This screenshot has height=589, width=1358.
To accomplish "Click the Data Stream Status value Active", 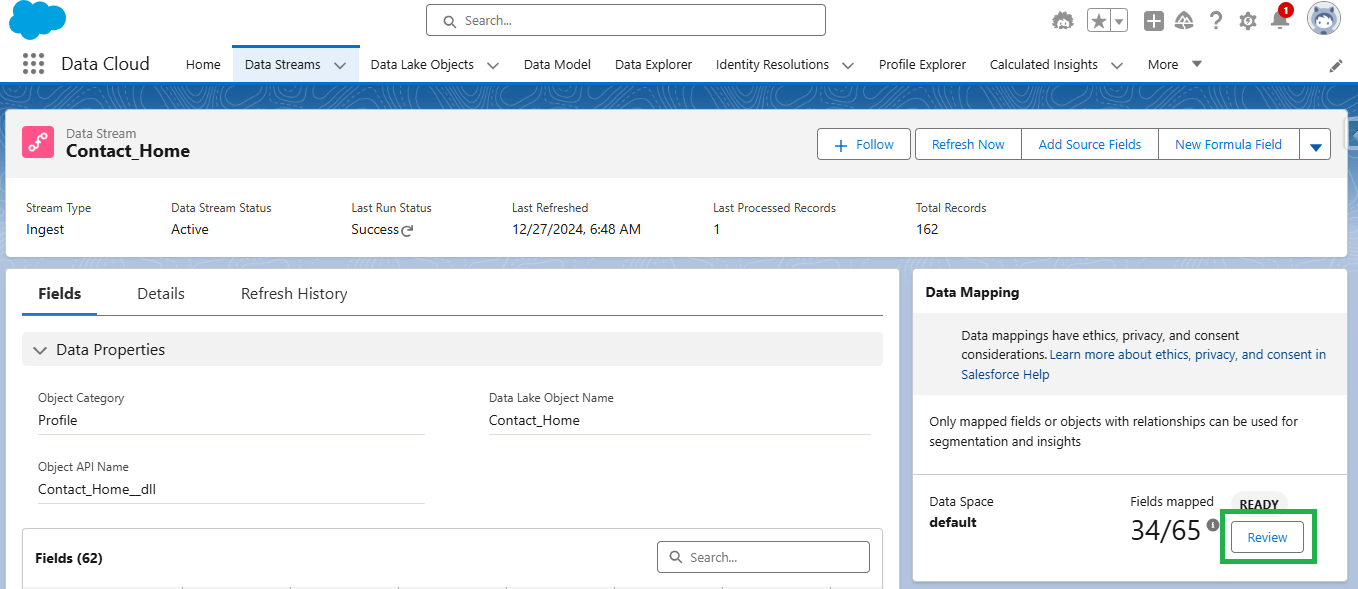I will (x=190, y=229).
